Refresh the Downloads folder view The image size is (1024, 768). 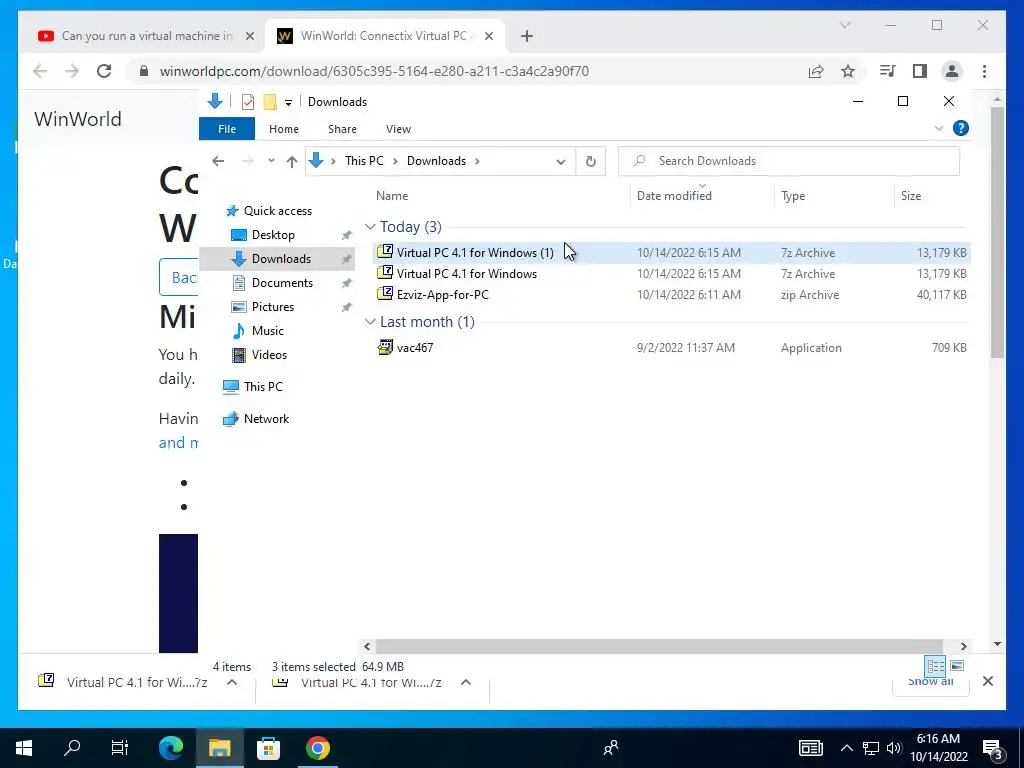coord(590,161)
